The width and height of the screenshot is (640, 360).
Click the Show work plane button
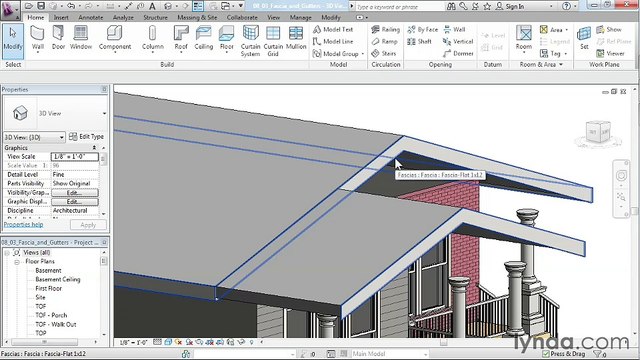click(x=609, y=29)
